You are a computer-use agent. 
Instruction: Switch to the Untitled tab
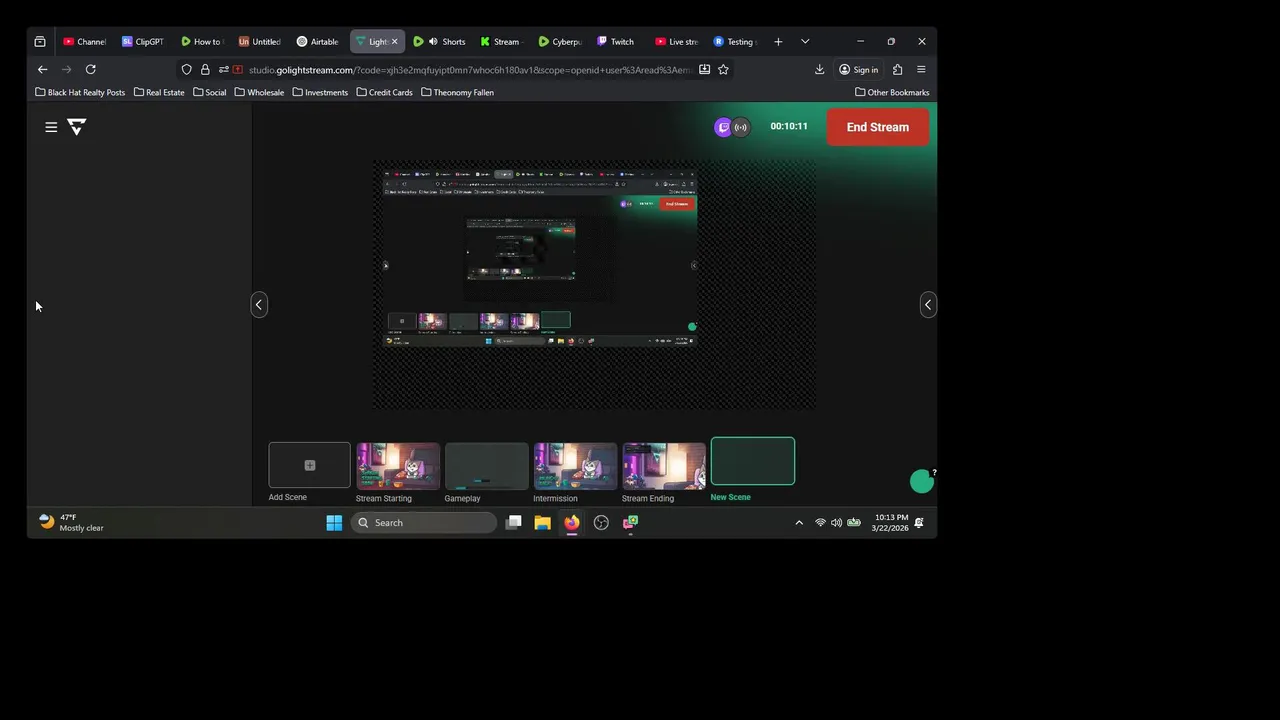click(260, 42)
